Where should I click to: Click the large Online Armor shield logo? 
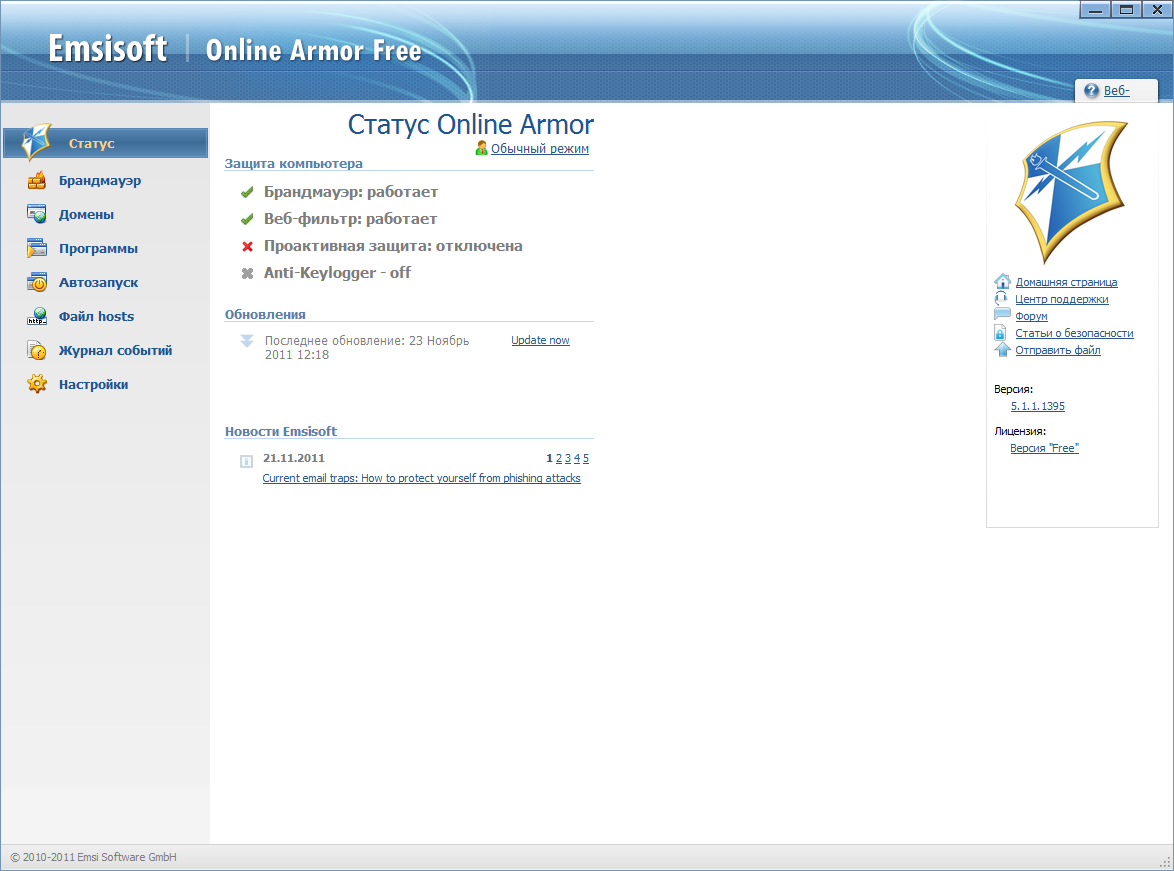point(1071,192)
